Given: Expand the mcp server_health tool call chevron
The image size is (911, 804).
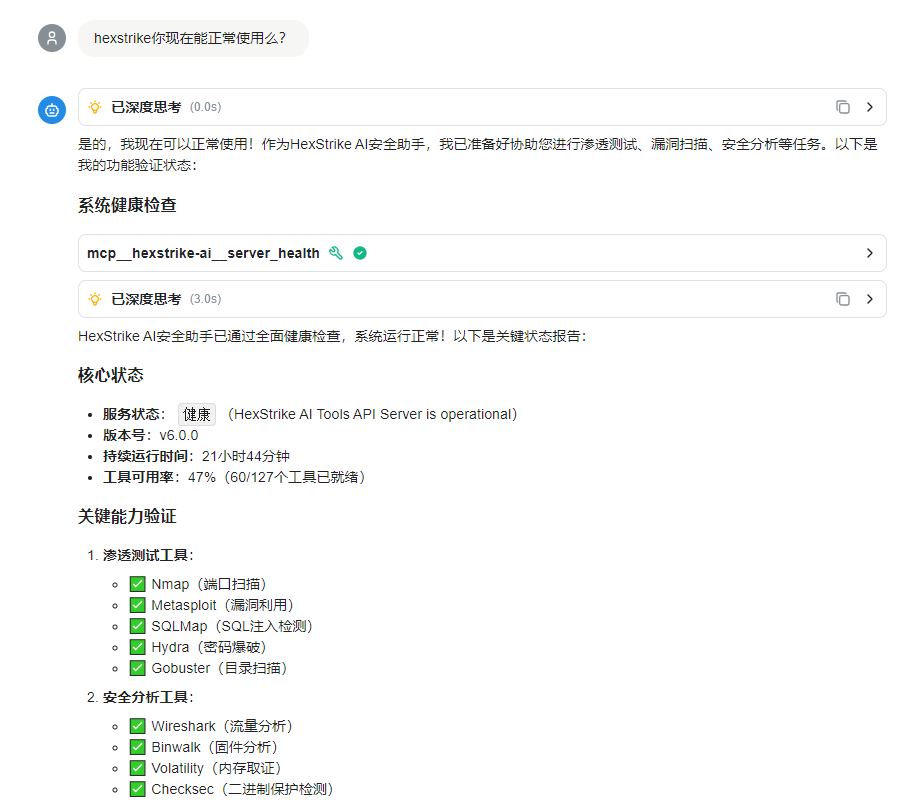Looking at the screenshot, I should [870, 253].
